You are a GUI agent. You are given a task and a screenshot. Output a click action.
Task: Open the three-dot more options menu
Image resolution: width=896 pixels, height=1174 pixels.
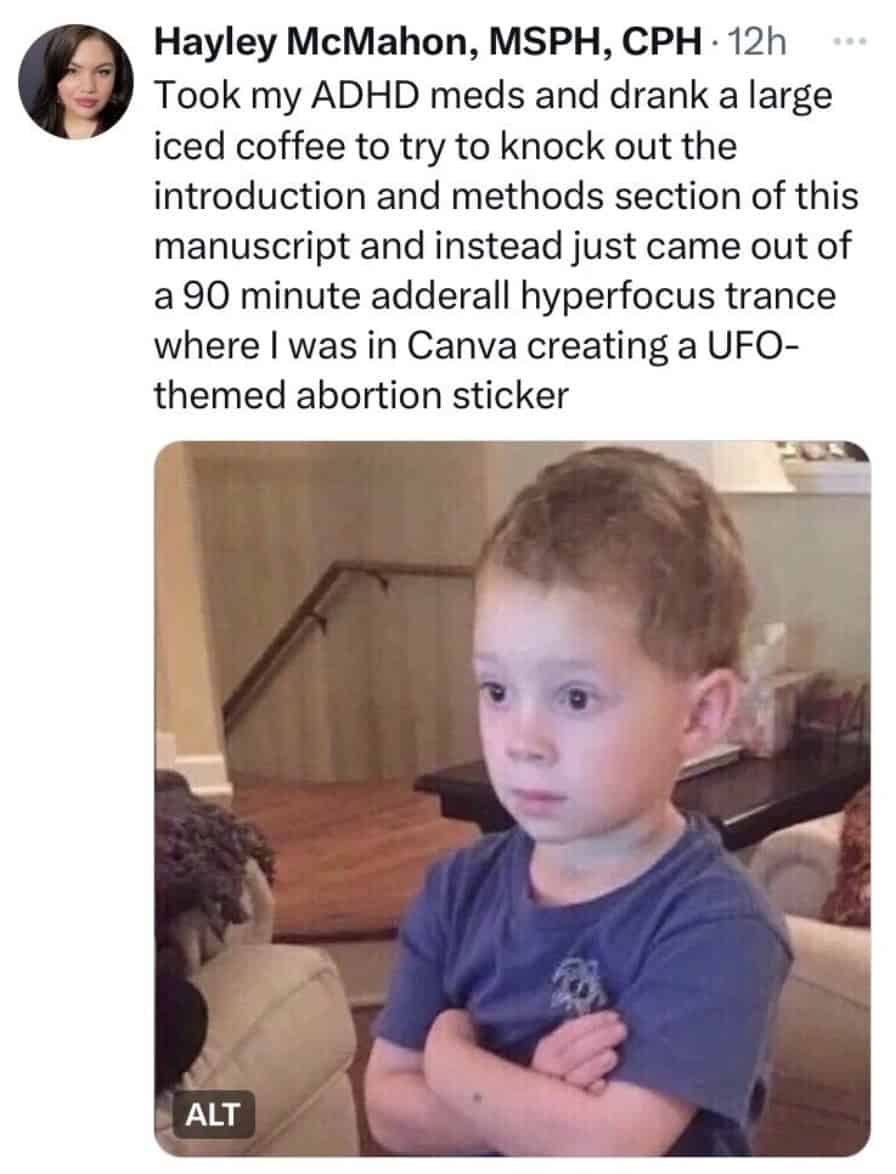click(x=851, y=43)
